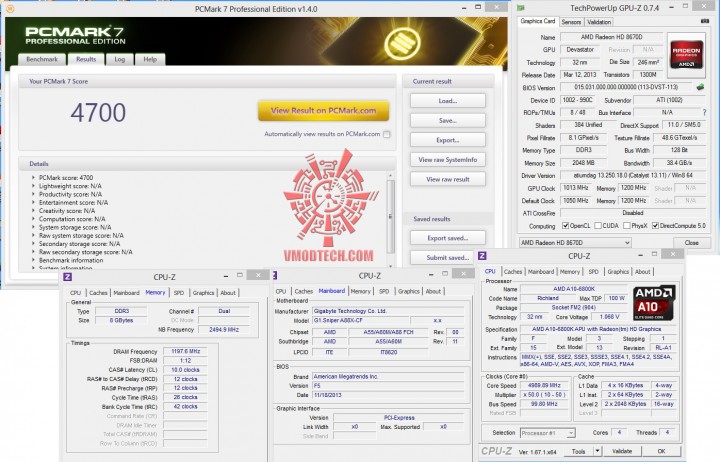This screenshot has width=720, height=462.
Task: Click the GPU-Z screenshot camera icon
Action: pyautogui.click(x=705, y=21)
